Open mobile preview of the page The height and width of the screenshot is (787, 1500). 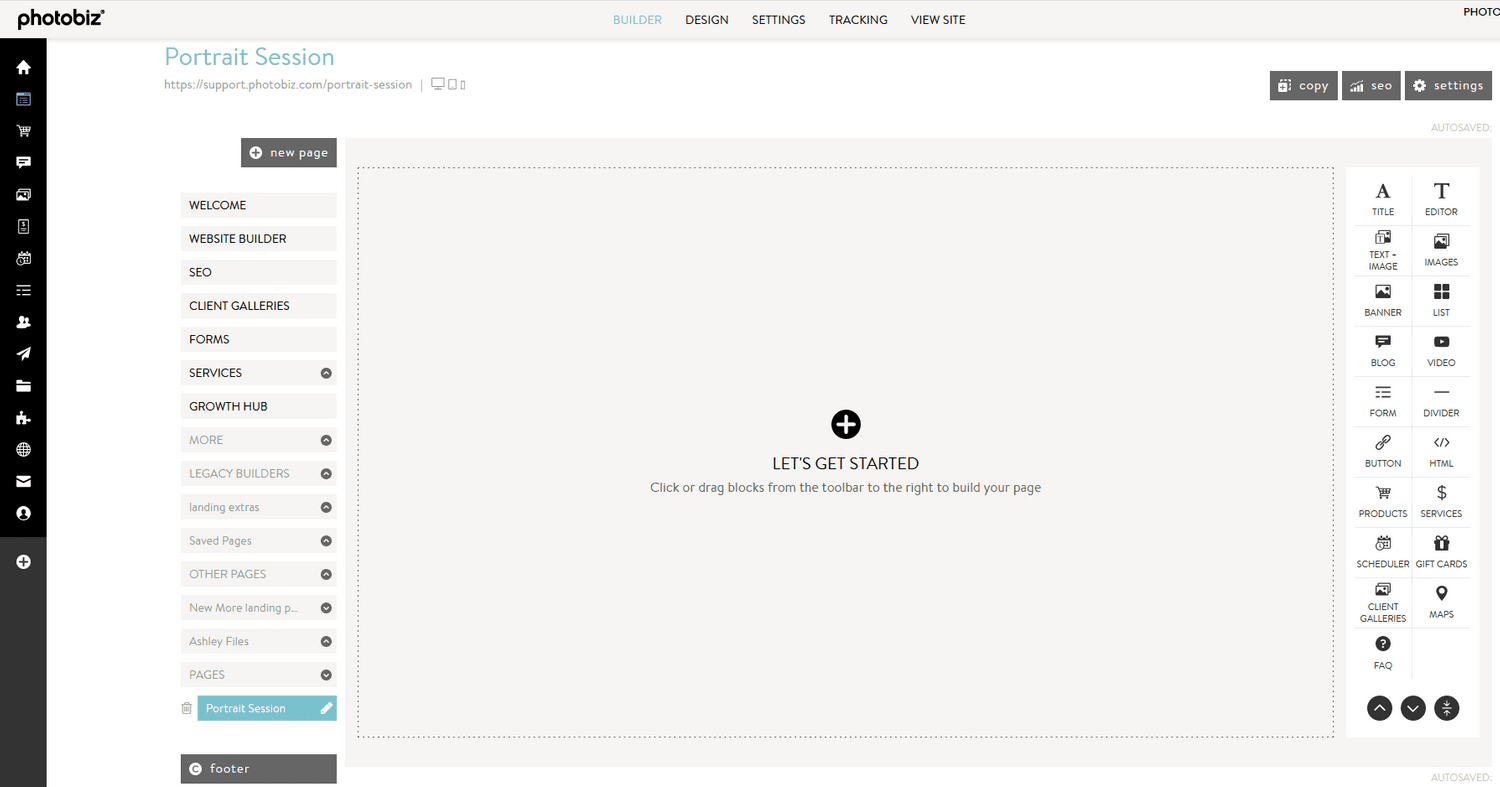click(463, 84)
